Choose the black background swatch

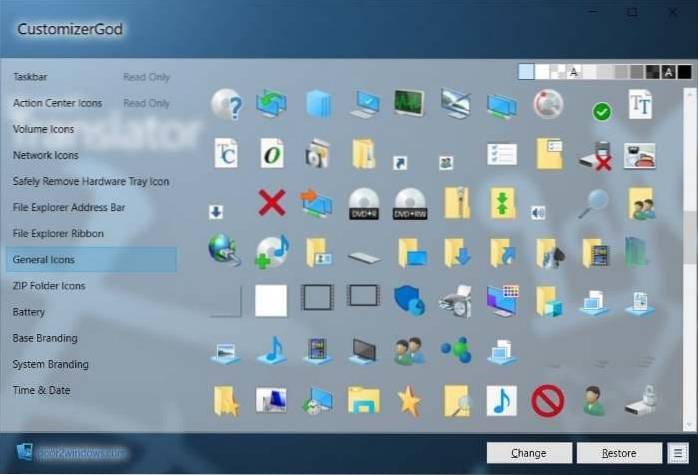(684, 72)
